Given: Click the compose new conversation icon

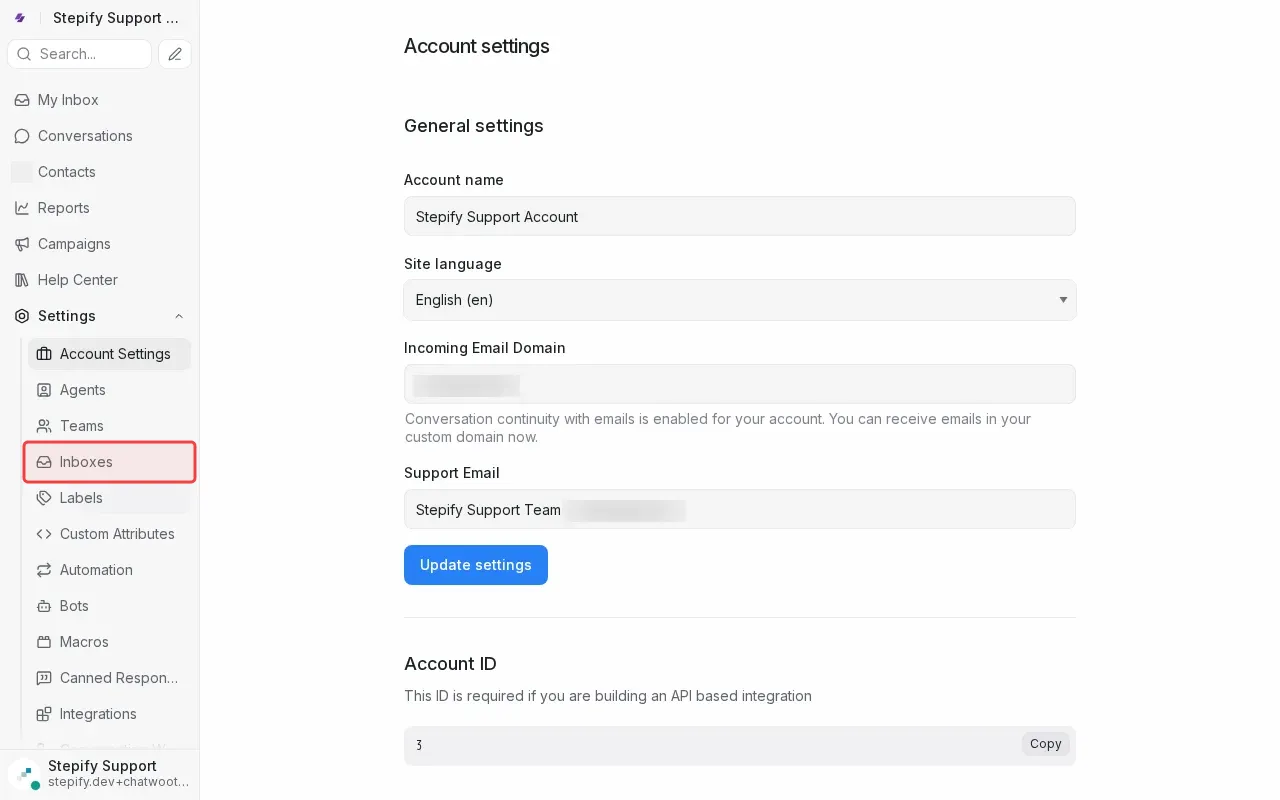Looking at the screenshot, I should coord(174,54).
